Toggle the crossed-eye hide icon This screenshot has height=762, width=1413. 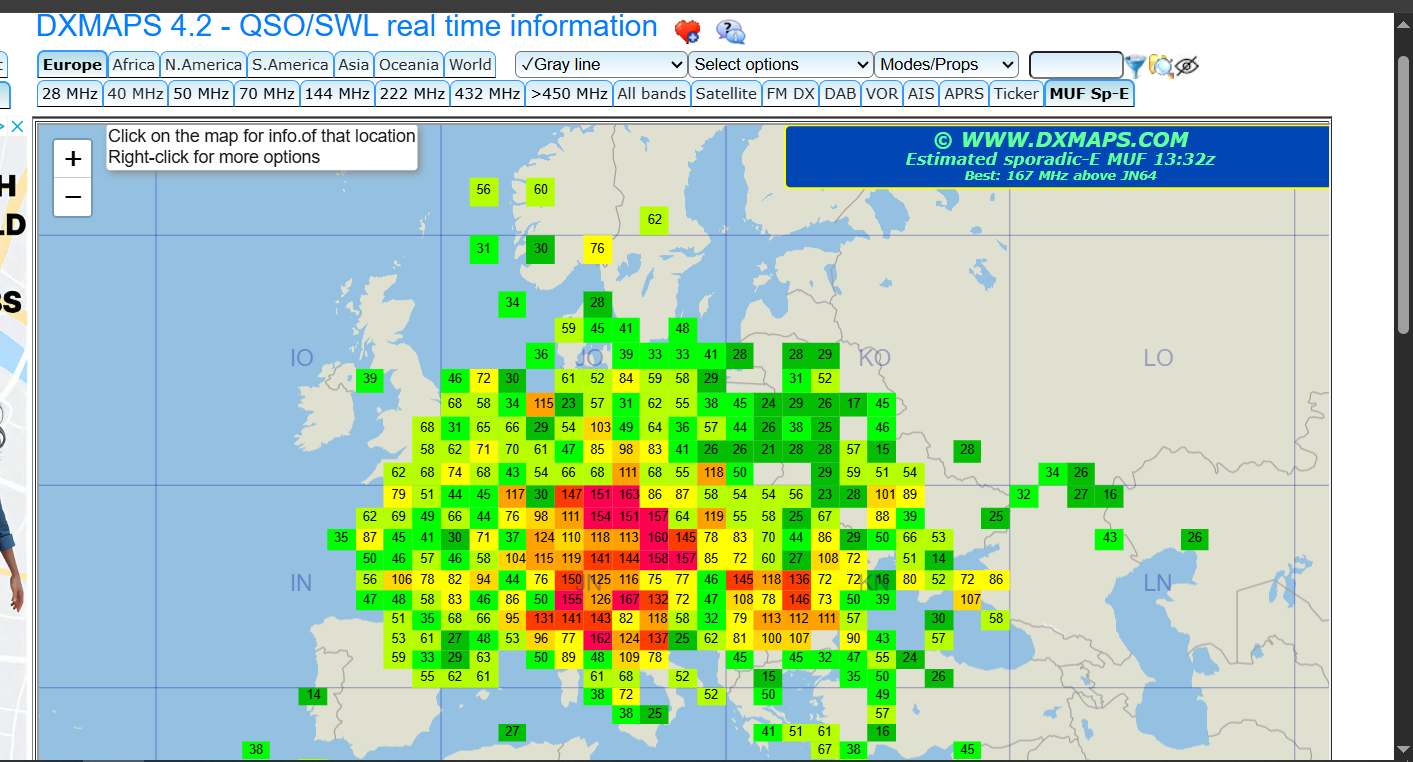[1187, 66]
